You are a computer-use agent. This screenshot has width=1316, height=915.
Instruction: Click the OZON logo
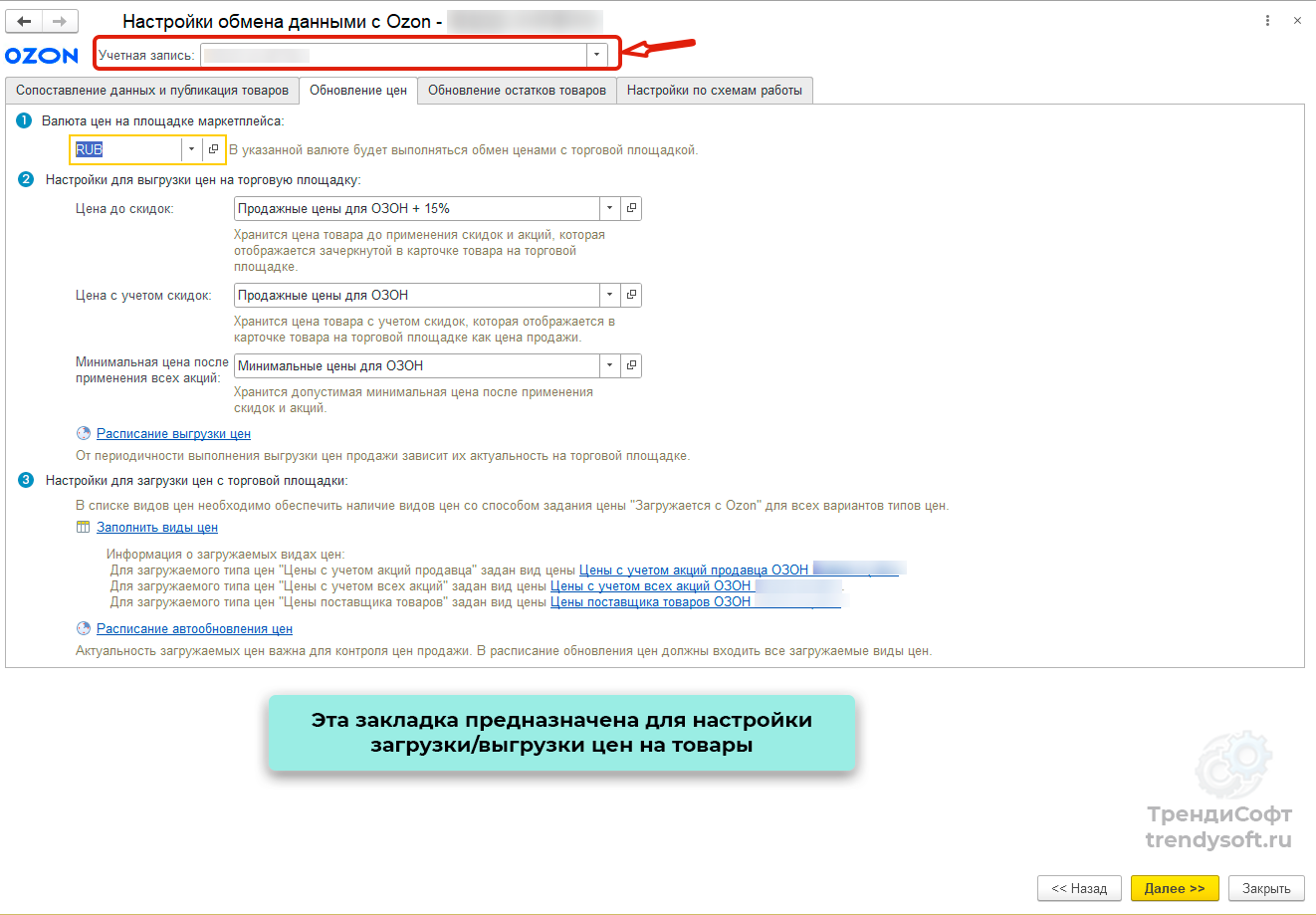42,56
